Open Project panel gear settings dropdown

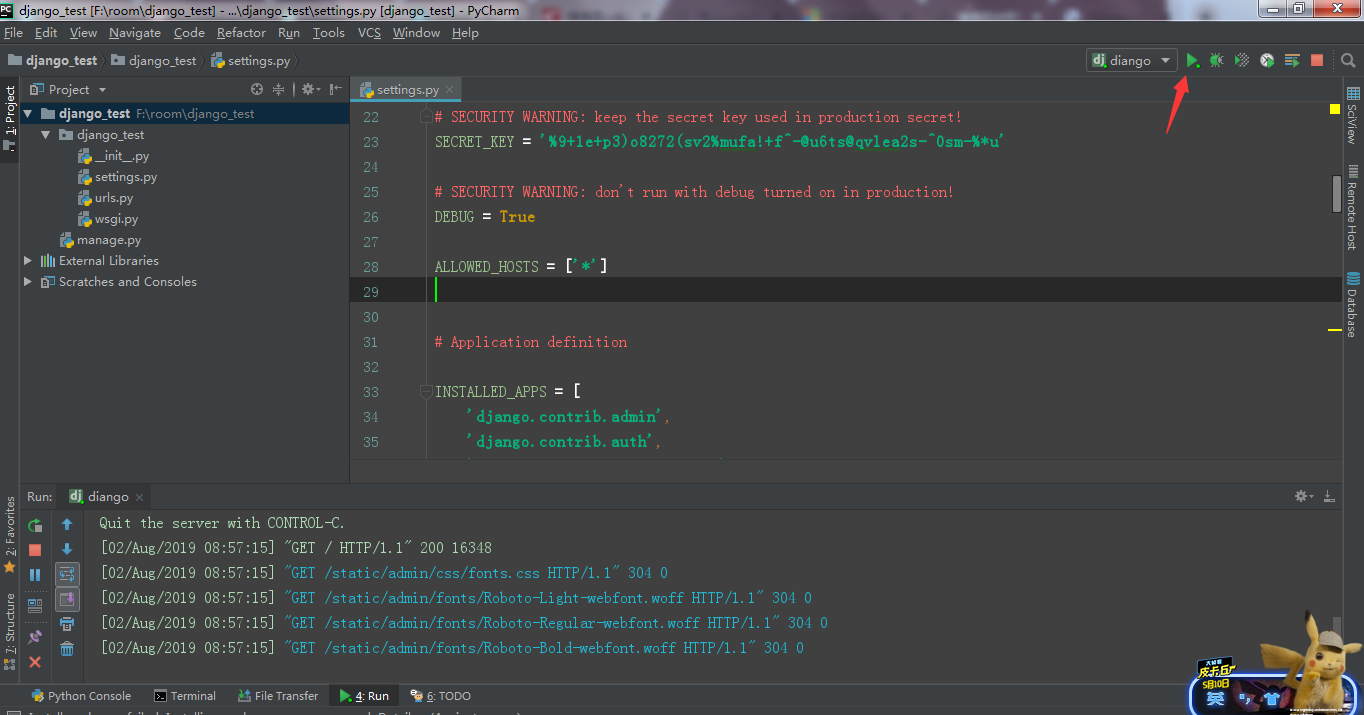click(x=310, y=89)
